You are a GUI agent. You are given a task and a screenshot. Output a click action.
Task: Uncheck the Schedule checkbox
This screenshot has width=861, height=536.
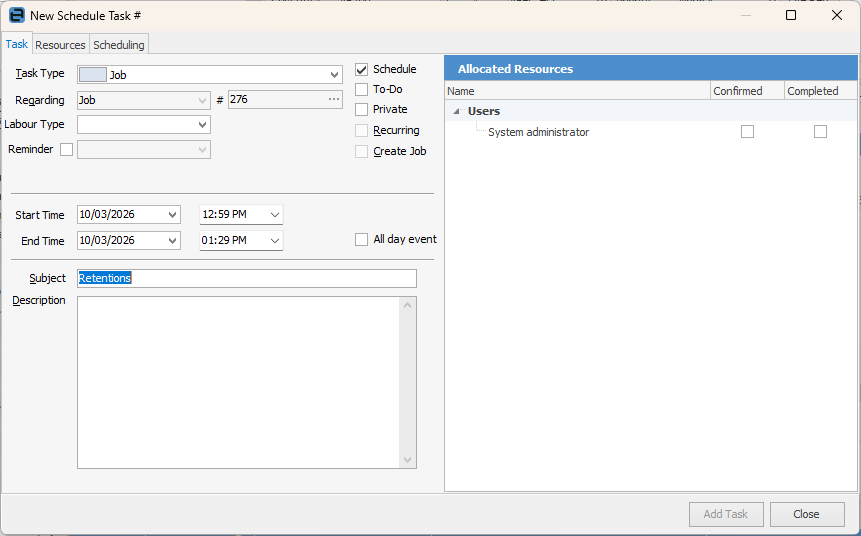click(x=361, y=69)
